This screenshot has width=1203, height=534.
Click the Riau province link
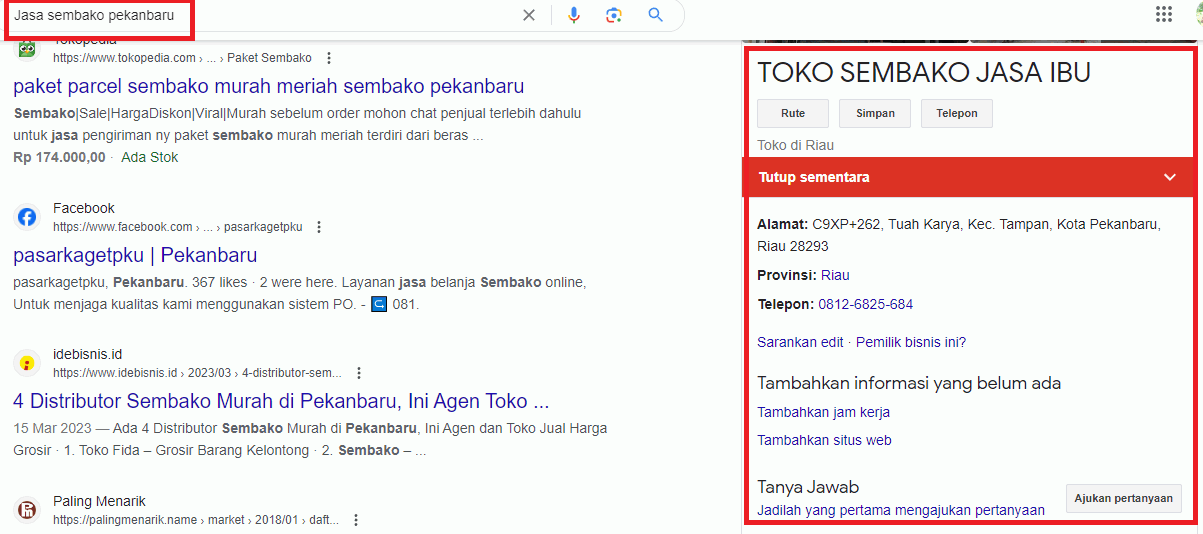point(835,275)
